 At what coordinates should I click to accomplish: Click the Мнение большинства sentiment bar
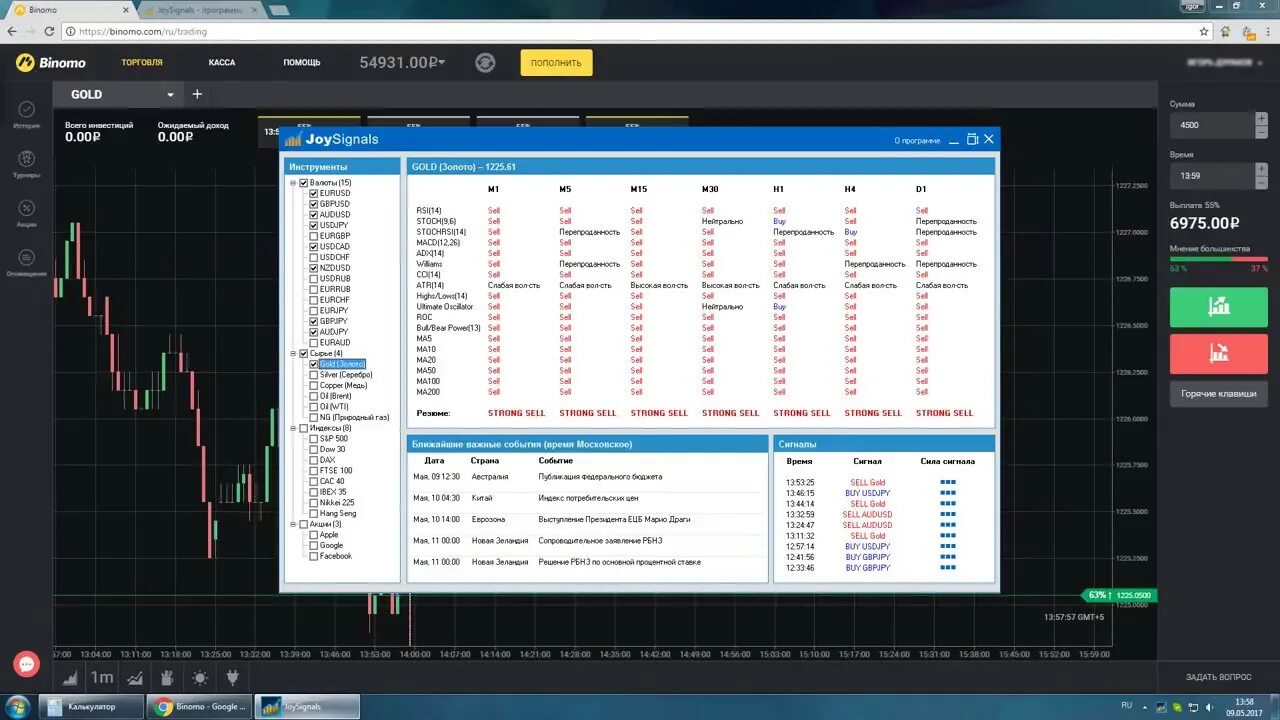(x=1218, y=259)
